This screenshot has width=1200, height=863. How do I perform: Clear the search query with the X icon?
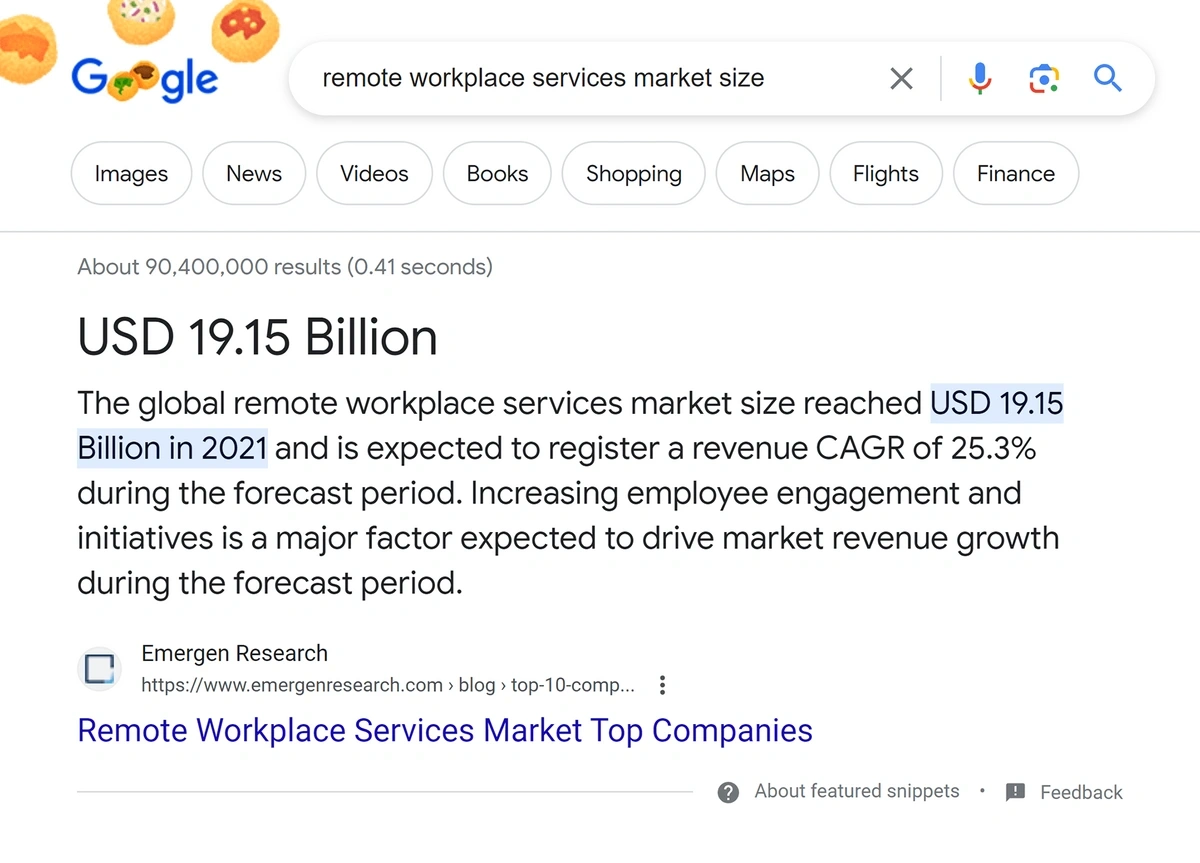(901, 78)
